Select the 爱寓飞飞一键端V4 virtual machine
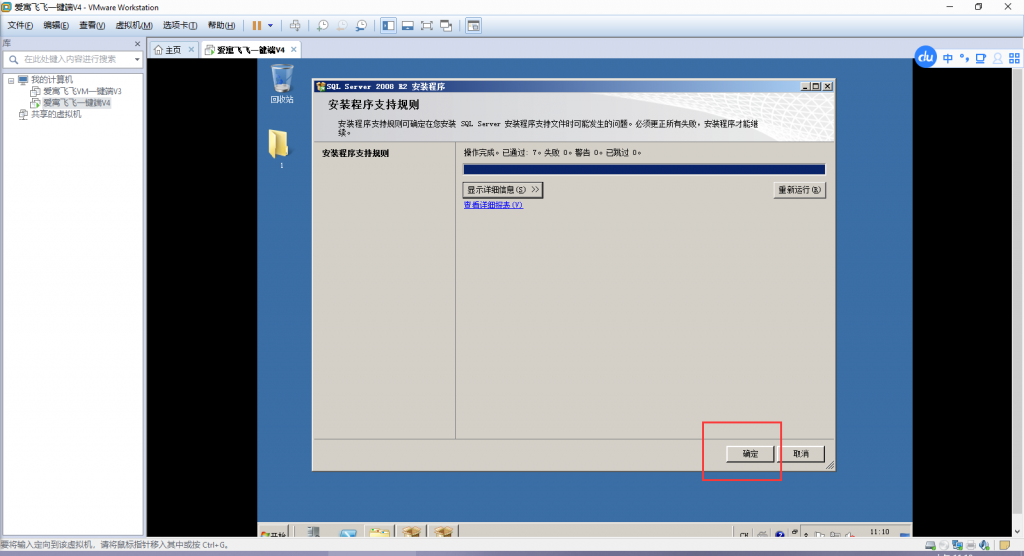 tap(76, 103)
